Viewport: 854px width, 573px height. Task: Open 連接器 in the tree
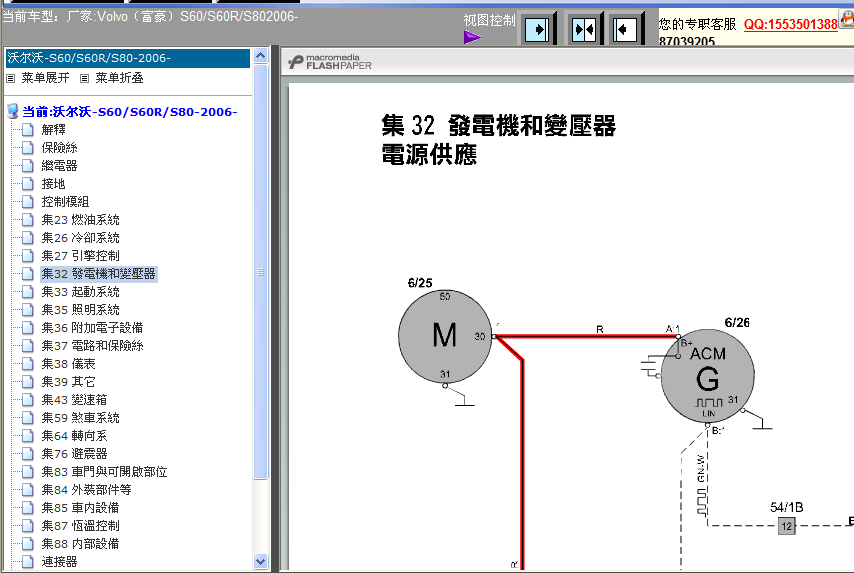tap(59, 561)
